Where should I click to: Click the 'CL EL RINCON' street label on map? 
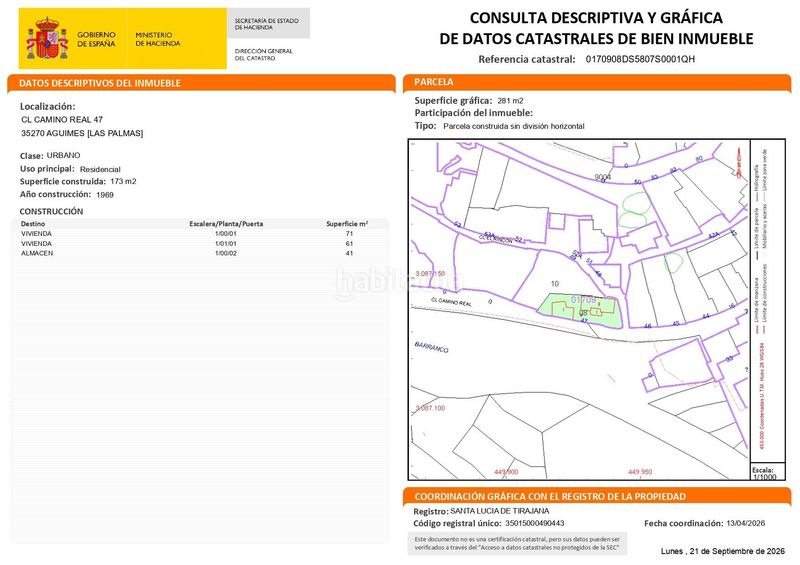pos(495,239)
